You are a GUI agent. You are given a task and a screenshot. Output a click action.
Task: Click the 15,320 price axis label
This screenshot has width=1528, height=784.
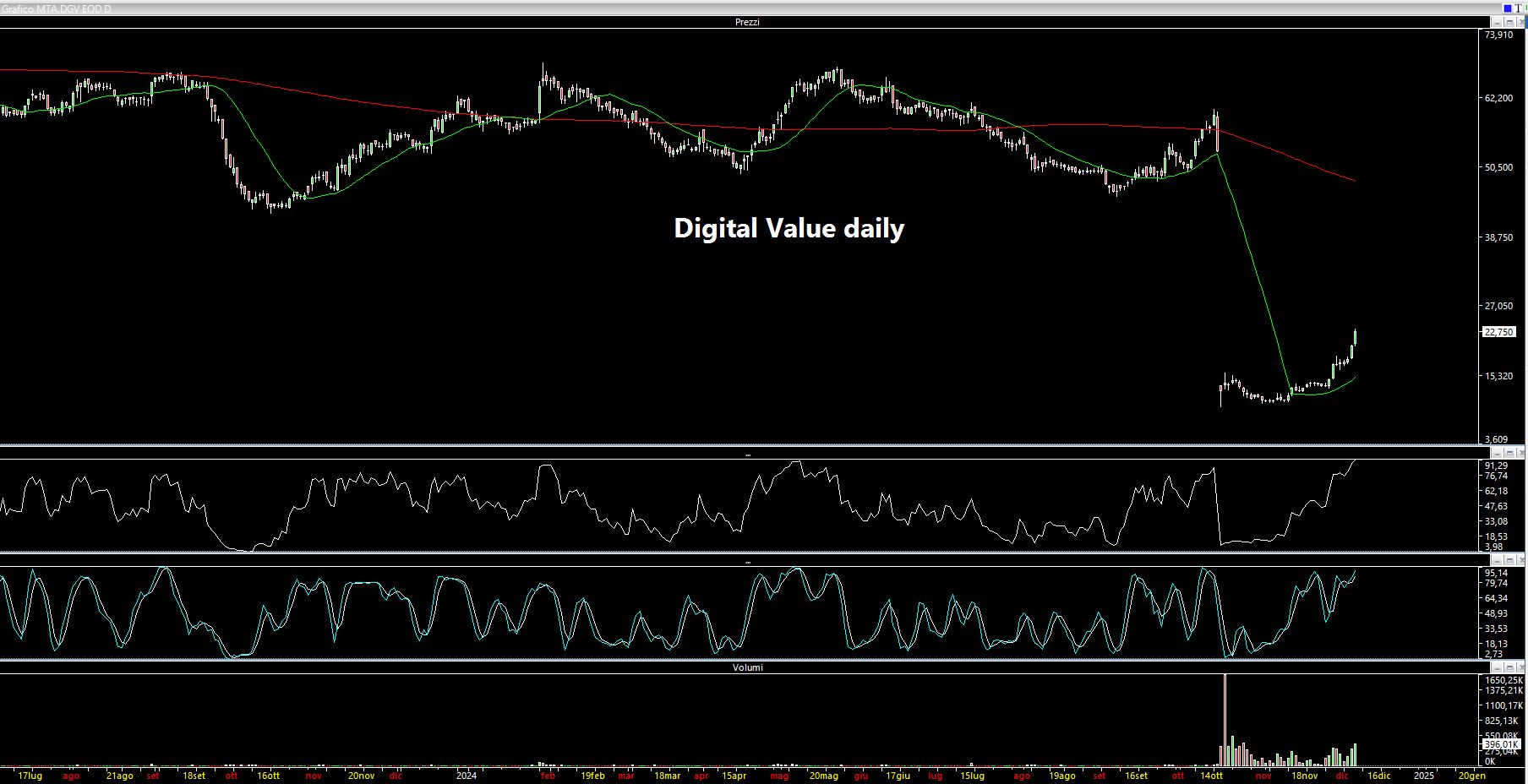1499,376
